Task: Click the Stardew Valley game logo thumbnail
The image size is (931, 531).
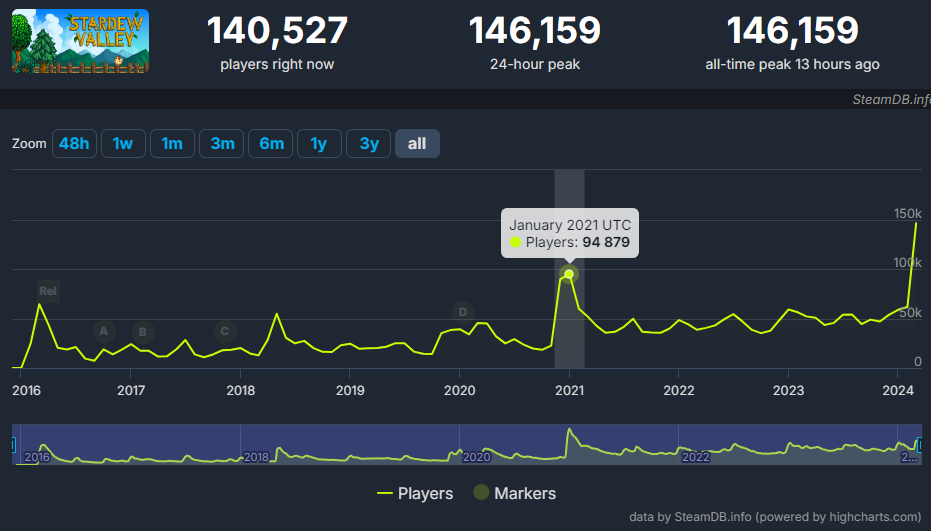Action: pyautogui.click(x=80, y=41)
